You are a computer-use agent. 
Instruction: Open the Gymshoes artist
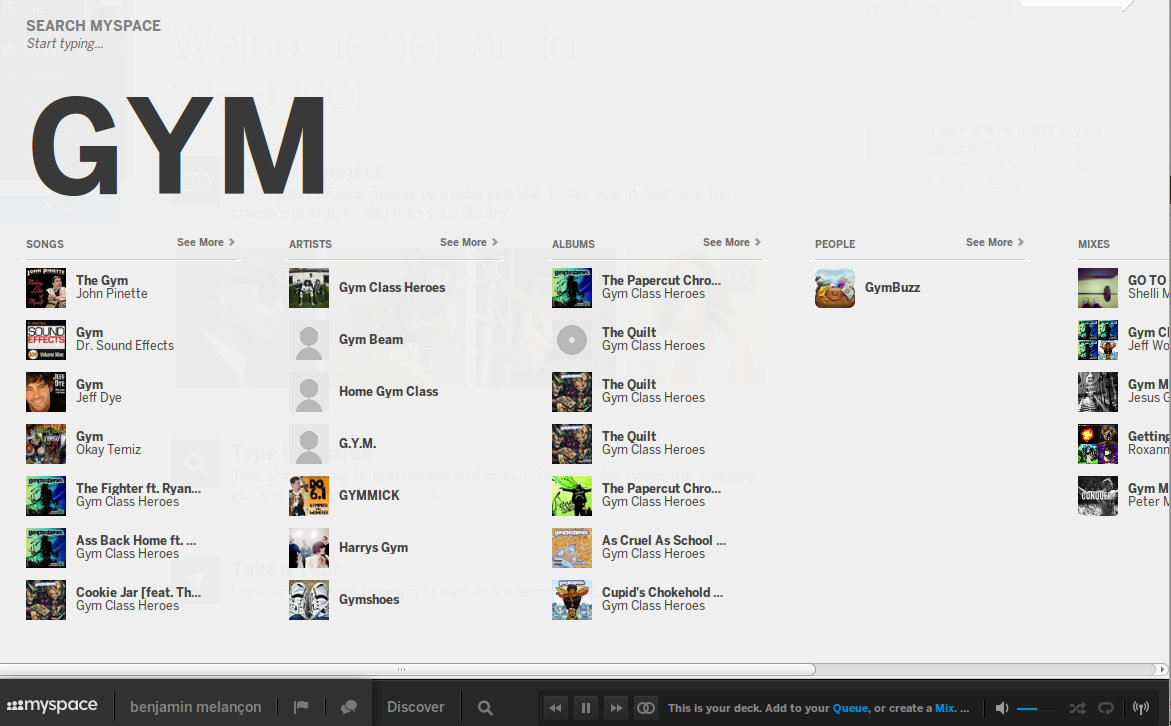[x=369, y=600]
